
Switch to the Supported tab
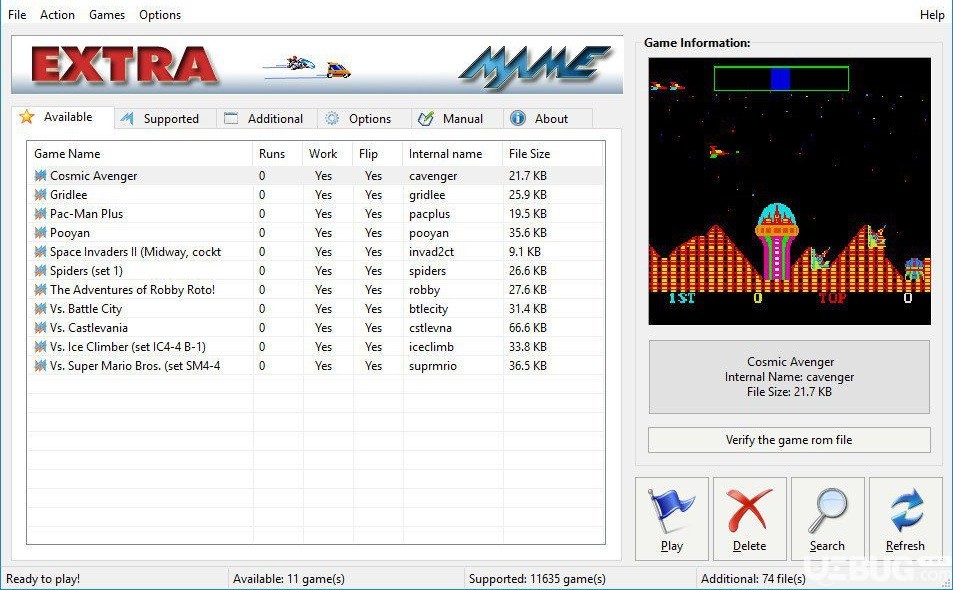tap(165, 118)
